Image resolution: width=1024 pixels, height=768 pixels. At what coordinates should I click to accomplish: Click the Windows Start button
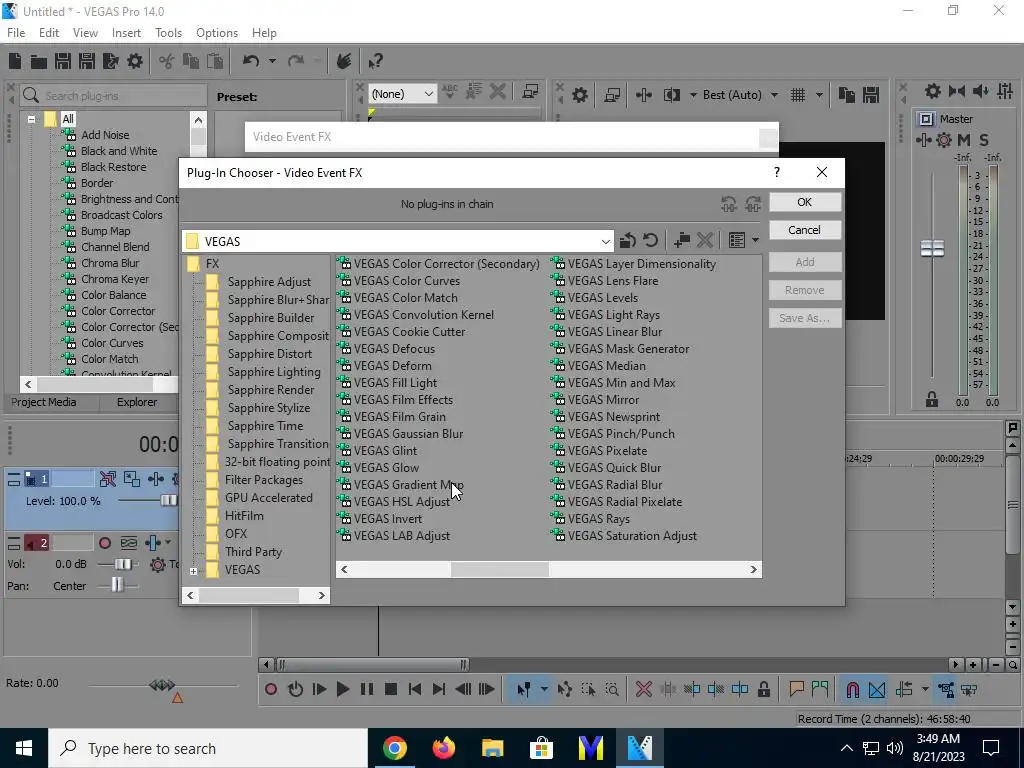coord(24,748)
